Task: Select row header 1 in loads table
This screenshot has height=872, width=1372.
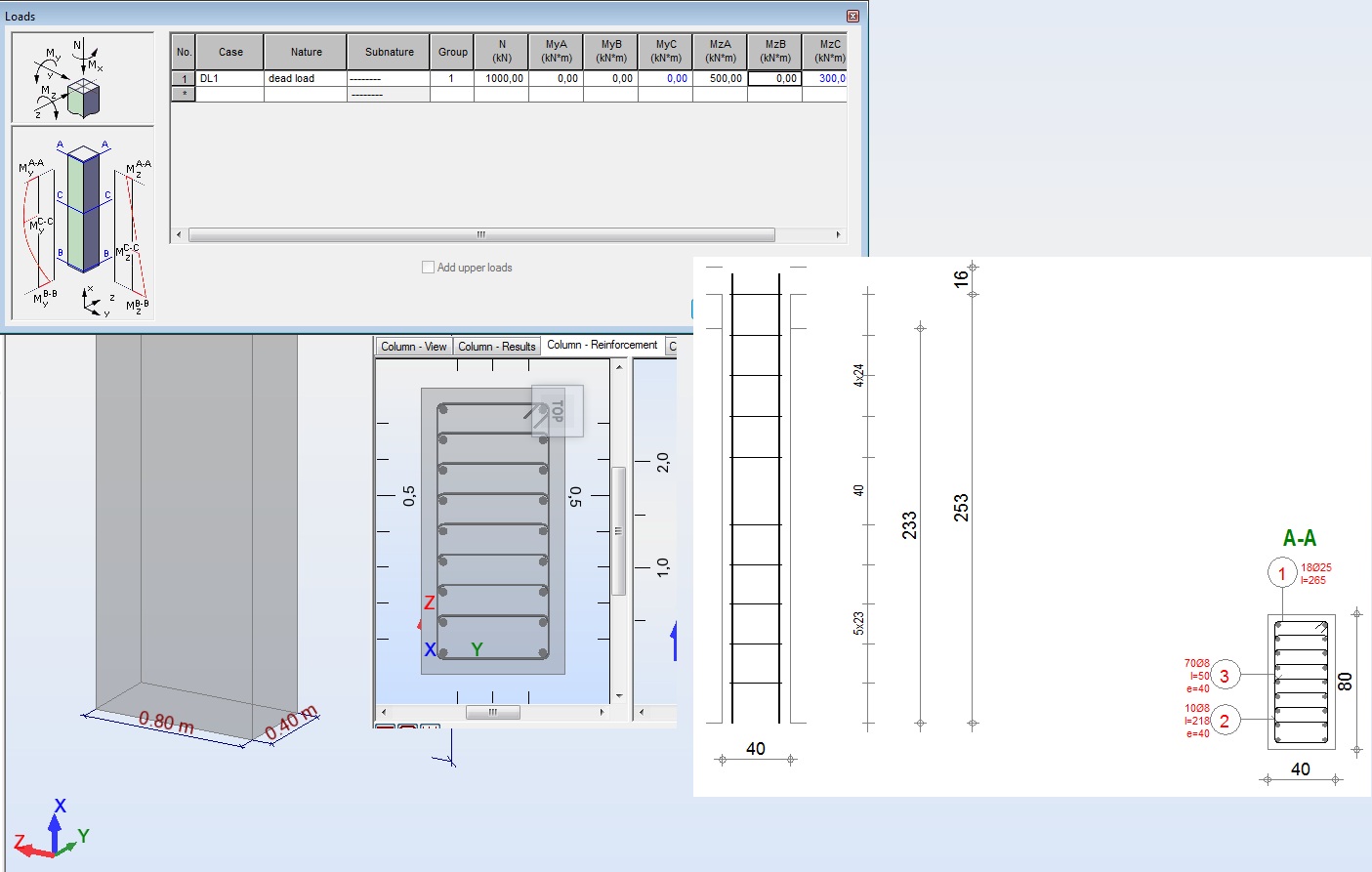Action: [x=184, y=78]
